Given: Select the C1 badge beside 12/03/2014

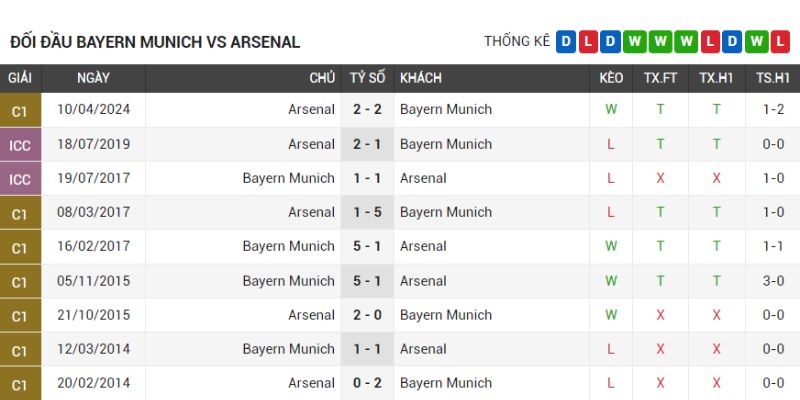Looking at the screenshot, I should [x=20, y=350].
